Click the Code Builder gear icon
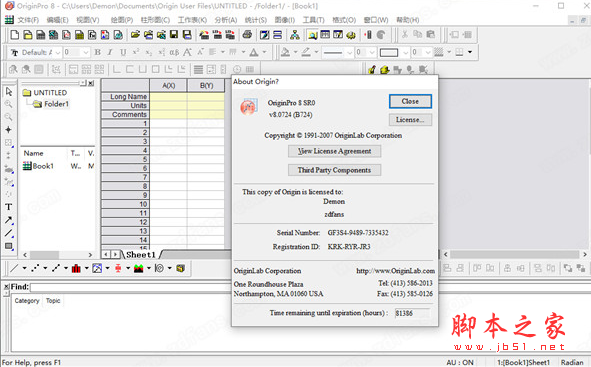Viewport: 591px width, 367px height. 351,35
